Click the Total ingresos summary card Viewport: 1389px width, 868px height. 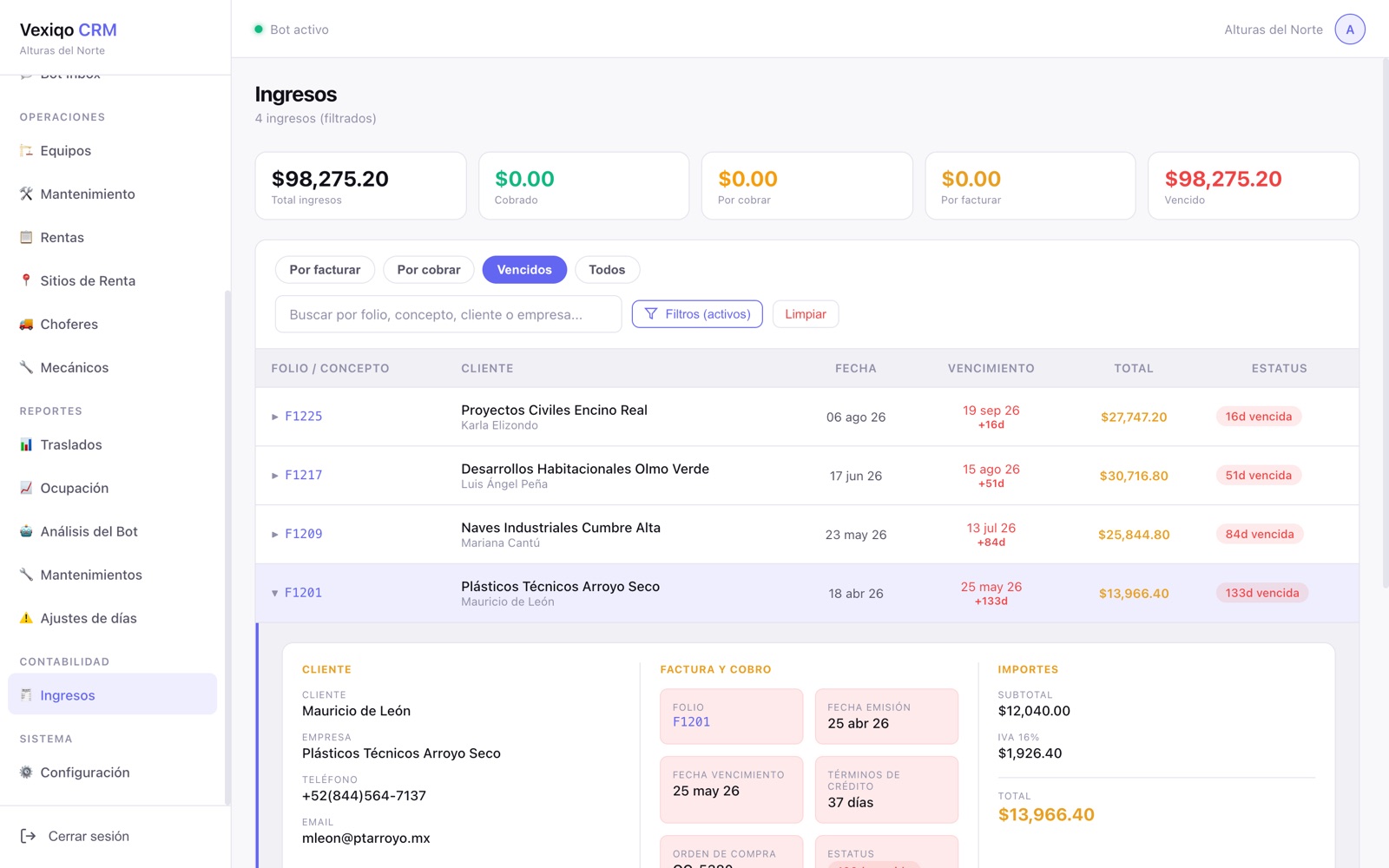360,186
